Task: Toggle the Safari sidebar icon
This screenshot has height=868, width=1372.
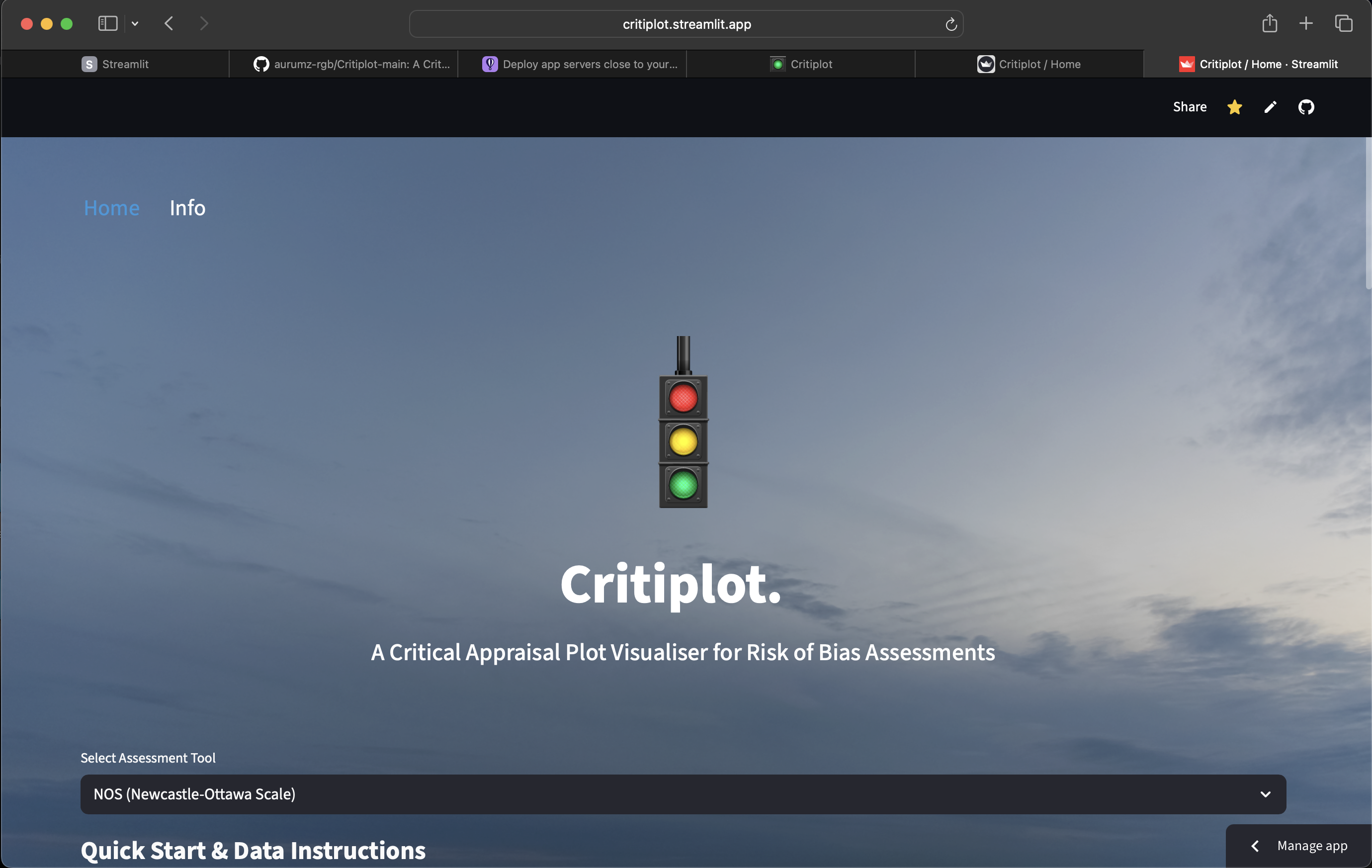Action: 107,23
